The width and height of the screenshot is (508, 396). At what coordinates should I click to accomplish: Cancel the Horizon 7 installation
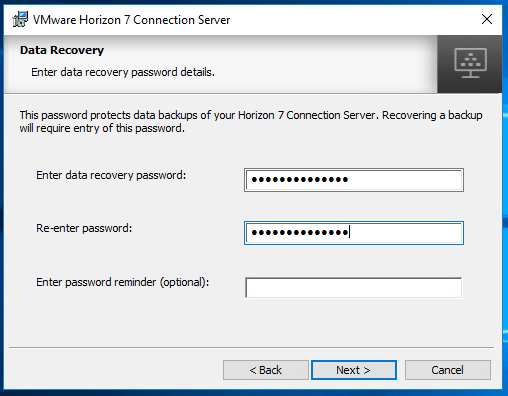coord(448,370)
